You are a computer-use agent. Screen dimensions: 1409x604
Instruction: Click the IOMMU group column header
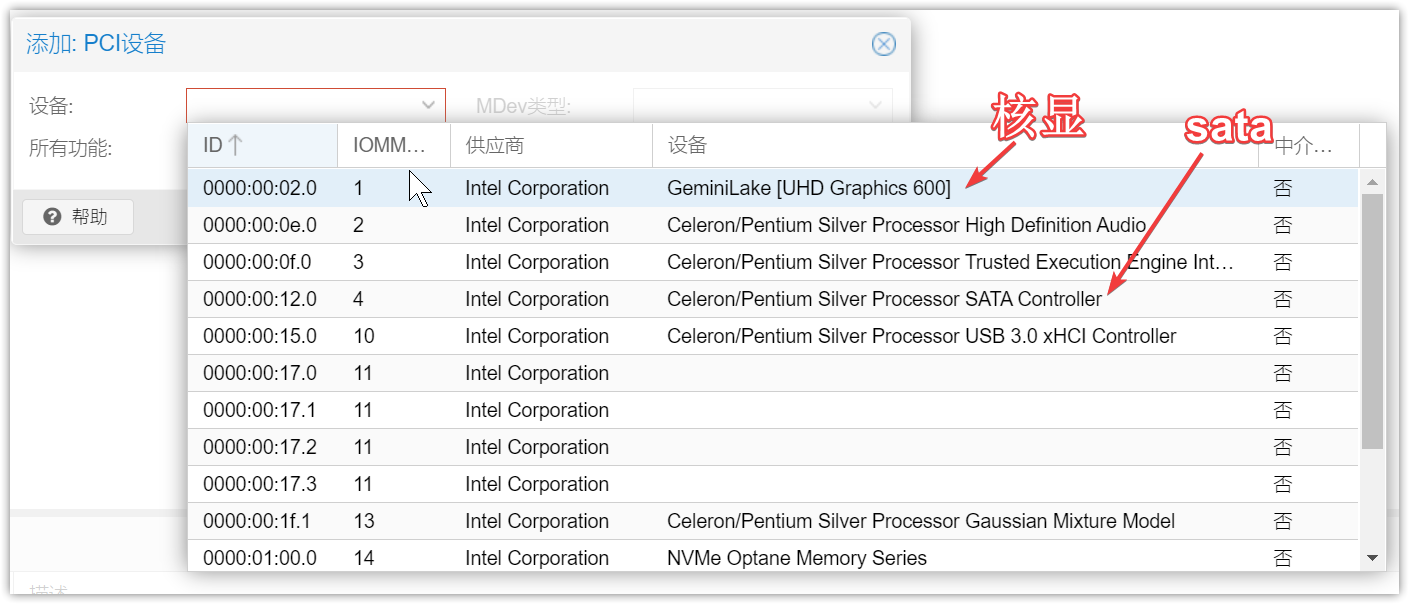click(x=392, y=146)
